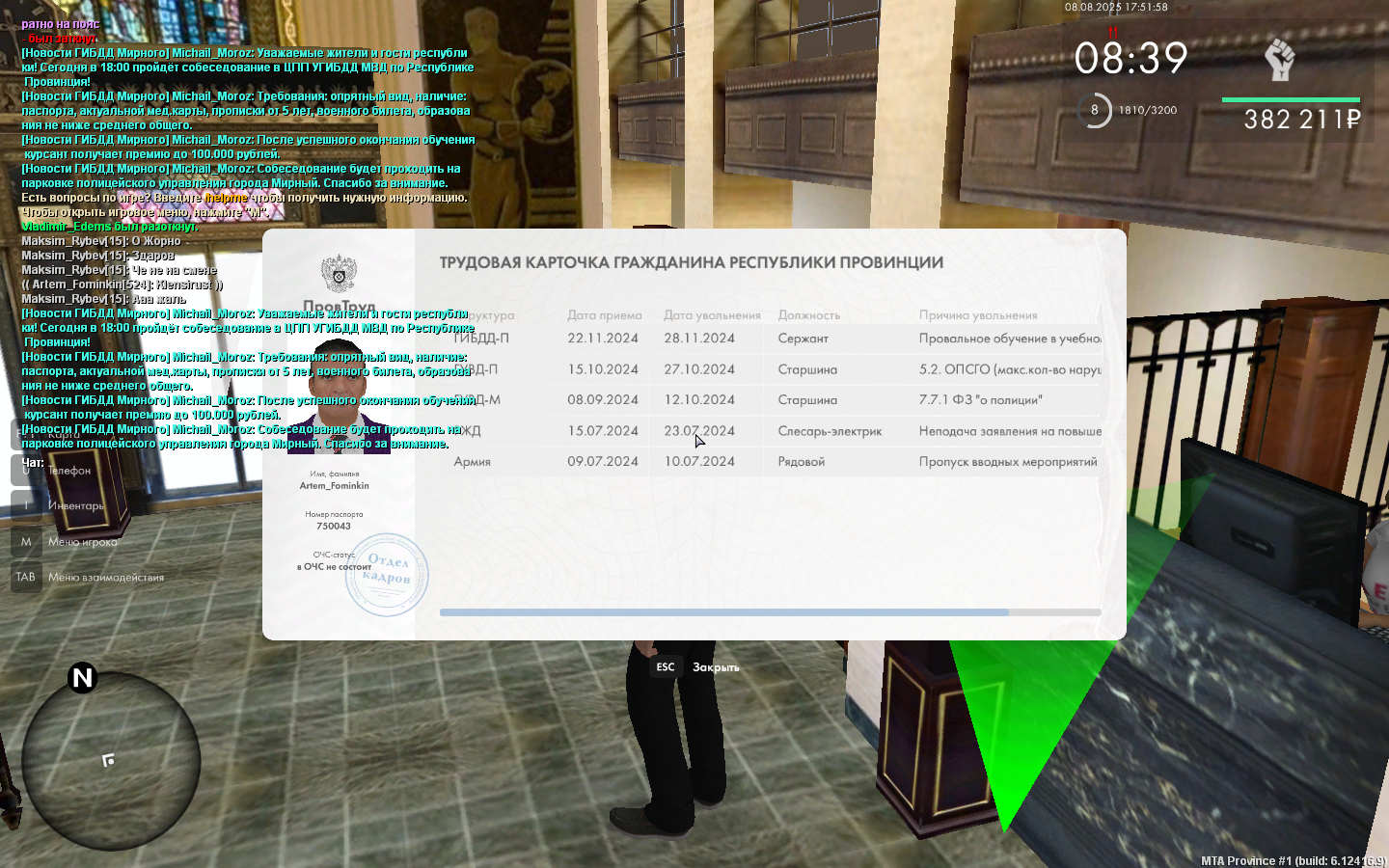
Task: Click the MTA Province #1 build label
Action: 1293,860
